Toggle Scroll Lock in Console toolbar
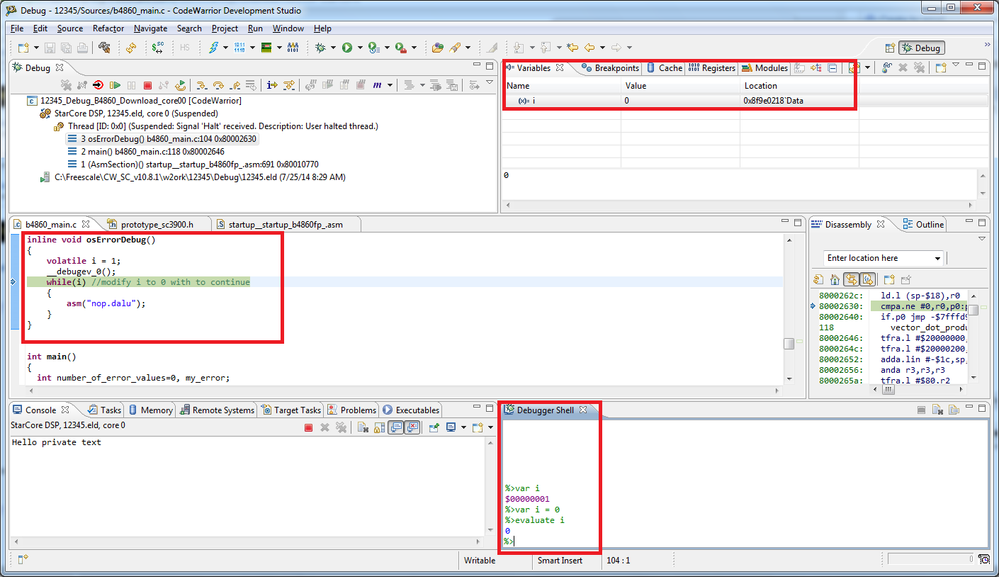Viewport: 999px width, 577px height. pyautogui.click(x=379, y=427)
